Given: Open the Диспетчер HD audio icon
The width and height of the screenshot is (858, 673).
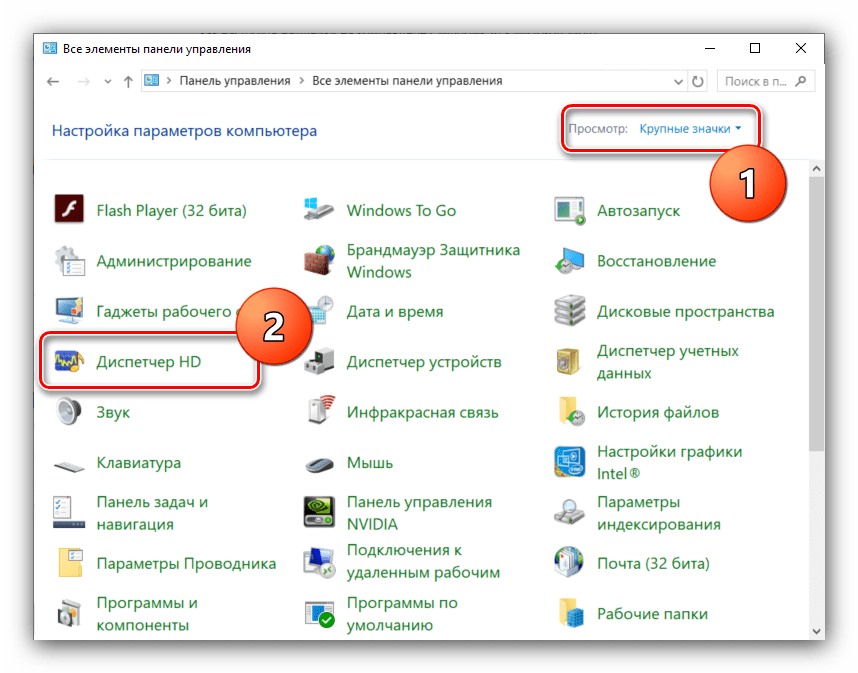Looking at the screenshot, I should (x=70, y=362).
